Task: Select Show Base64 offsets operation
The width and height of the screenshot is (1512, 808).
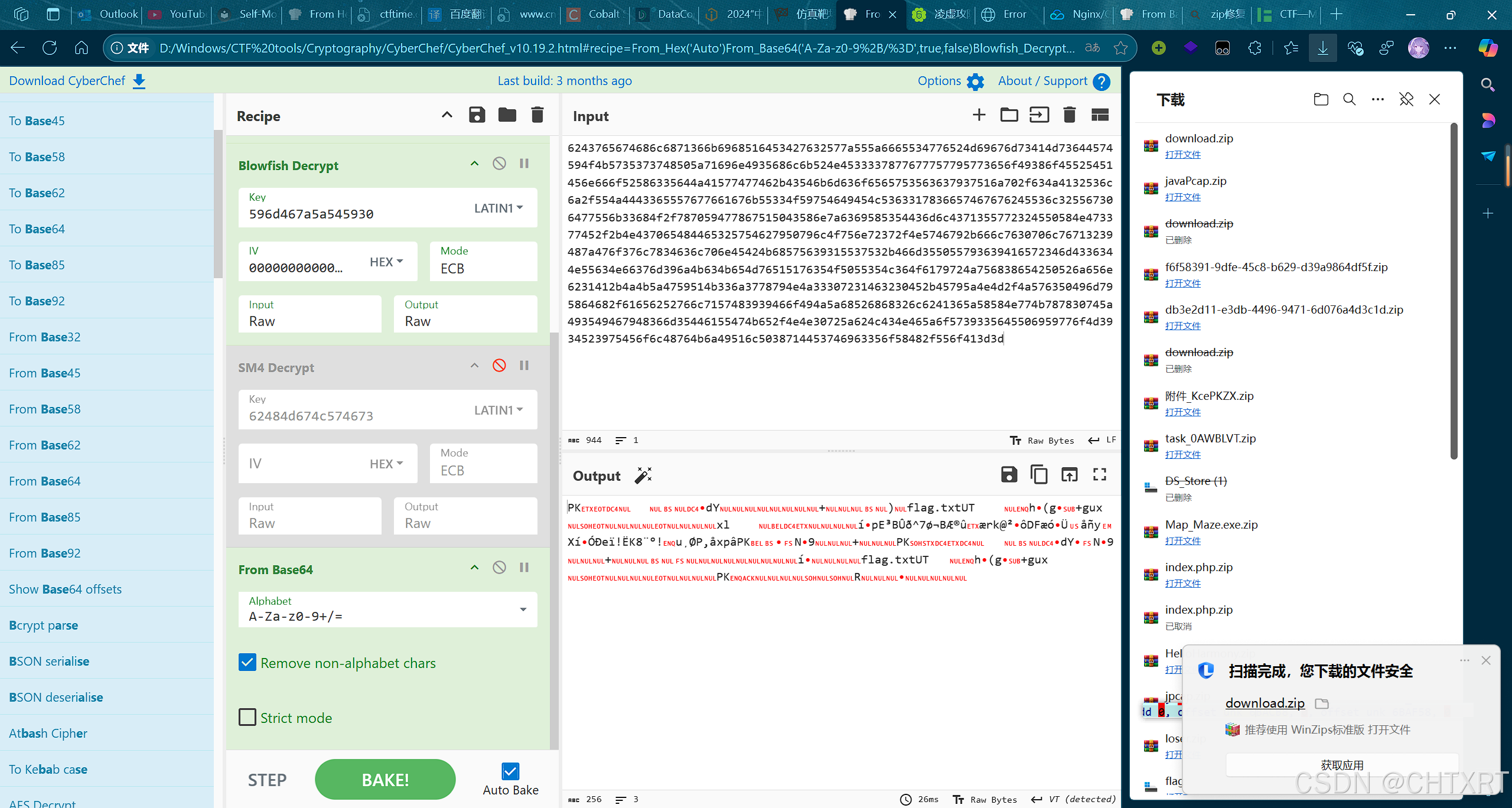Action: pos(106,589)
